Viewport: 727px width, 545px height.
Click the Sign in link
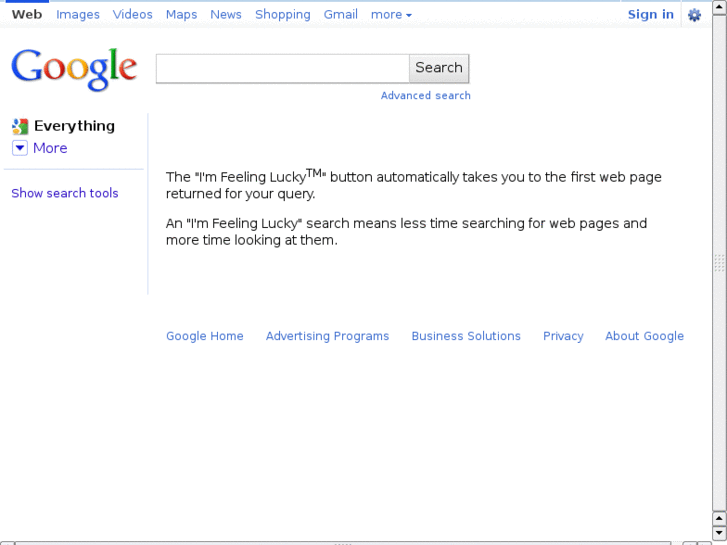(651, 15)
